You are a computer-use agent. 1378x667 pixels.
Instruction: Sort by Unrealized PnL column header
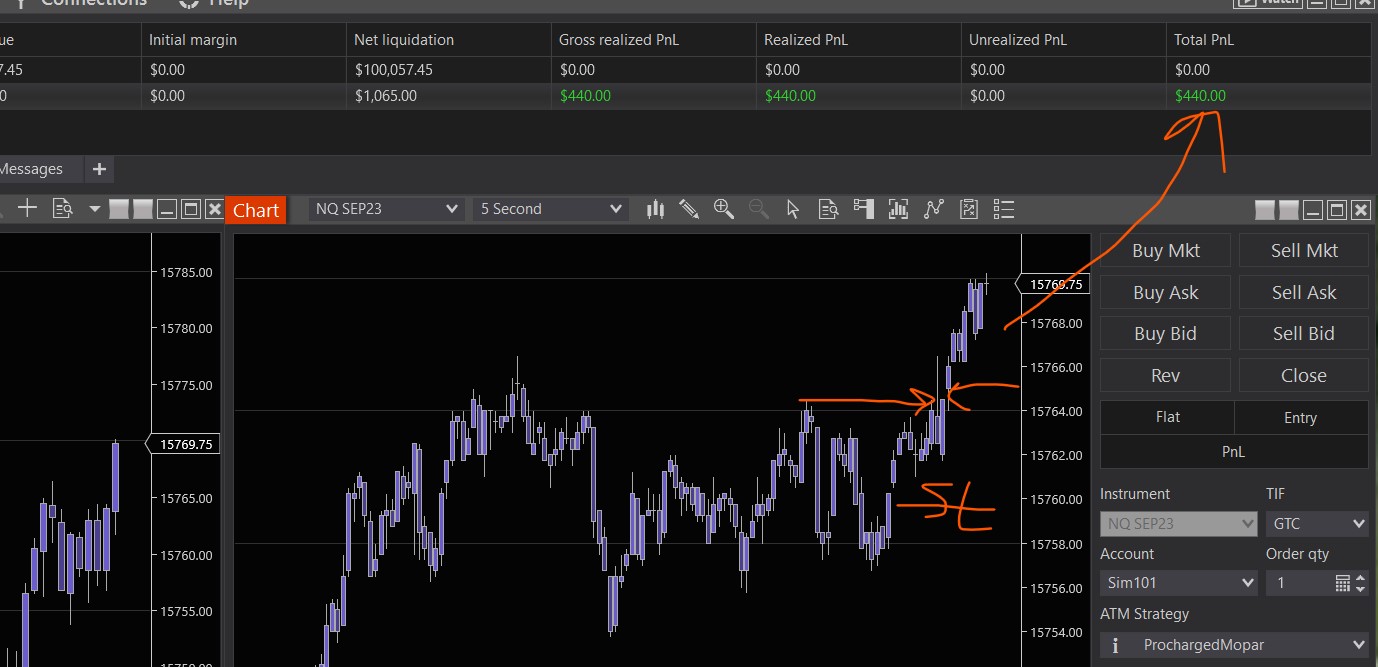[x=1063, y=40]
